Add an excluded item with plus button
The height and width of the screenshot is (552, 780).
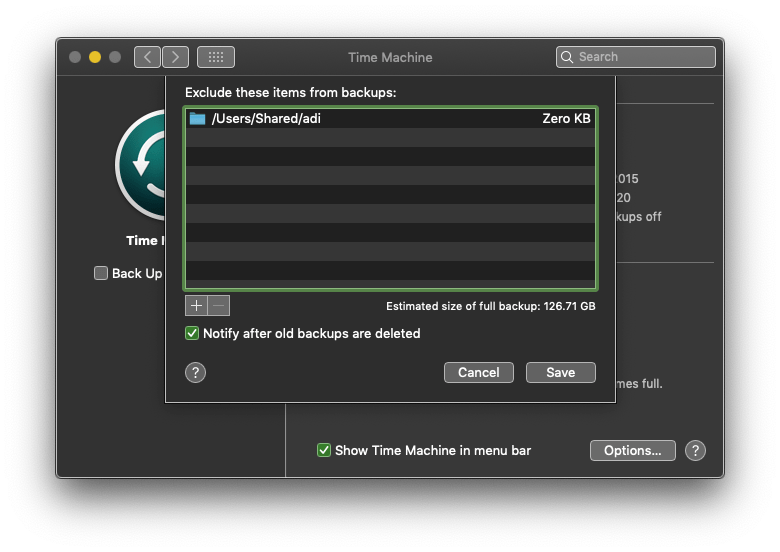(196, 305)
